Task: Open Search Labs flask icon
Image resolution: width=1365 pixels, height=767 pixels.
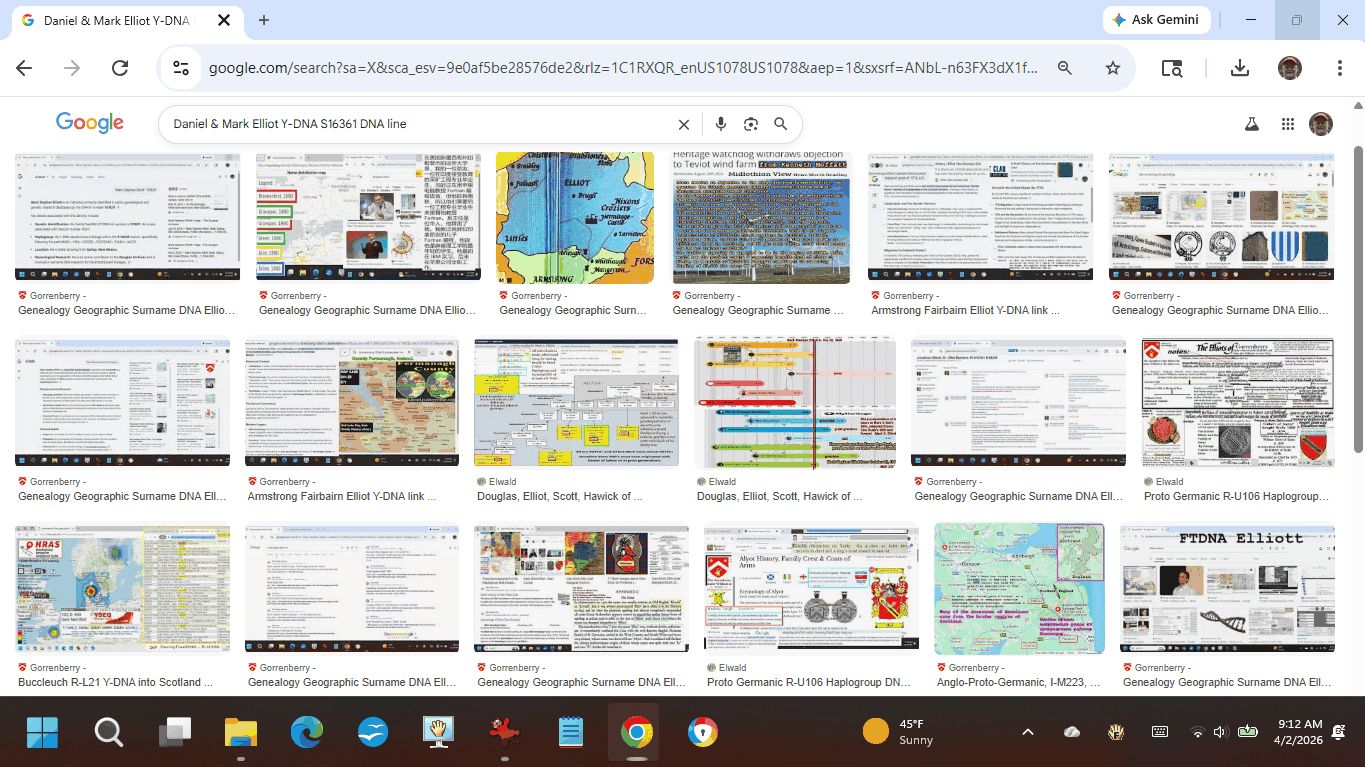Action: tap(1251, 124)
